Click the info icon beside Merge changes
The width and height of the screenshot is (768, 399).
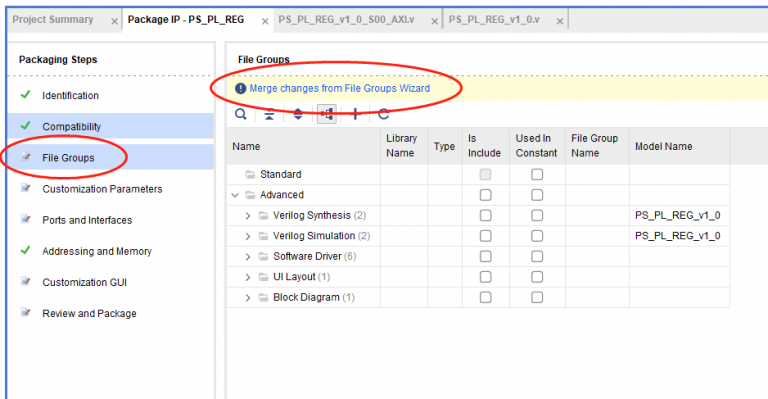[240, 89]
